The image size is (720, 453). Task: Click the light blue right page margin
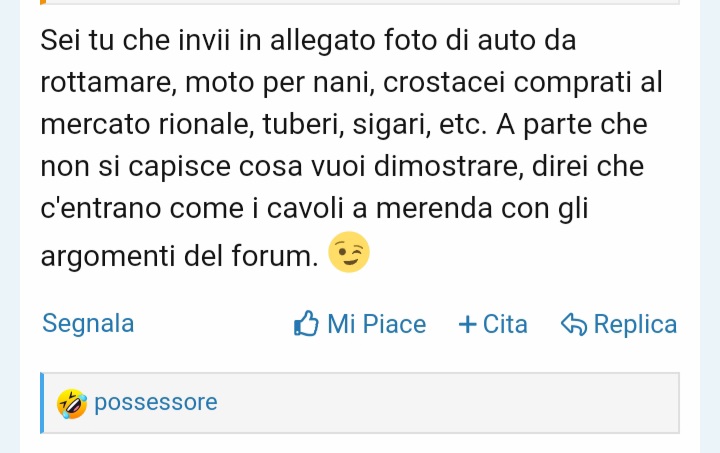(710, 226)
